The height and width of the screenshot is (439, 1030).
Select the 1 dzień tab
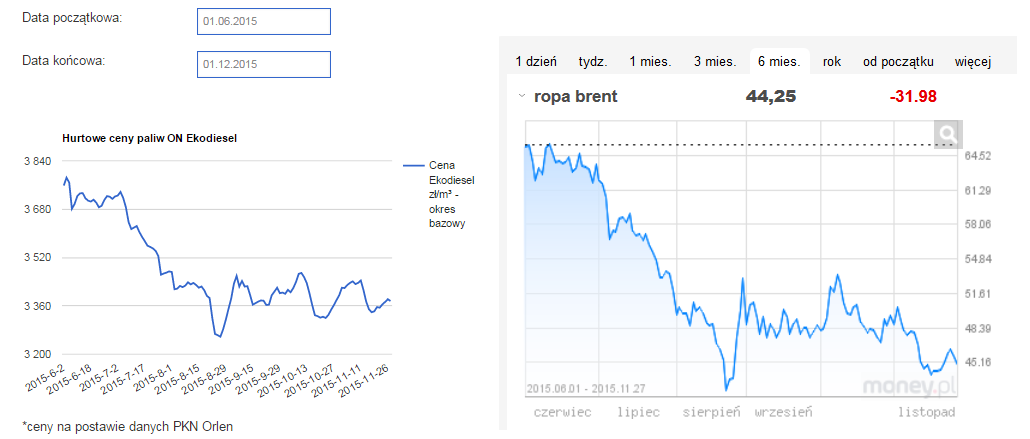[536, 62]
